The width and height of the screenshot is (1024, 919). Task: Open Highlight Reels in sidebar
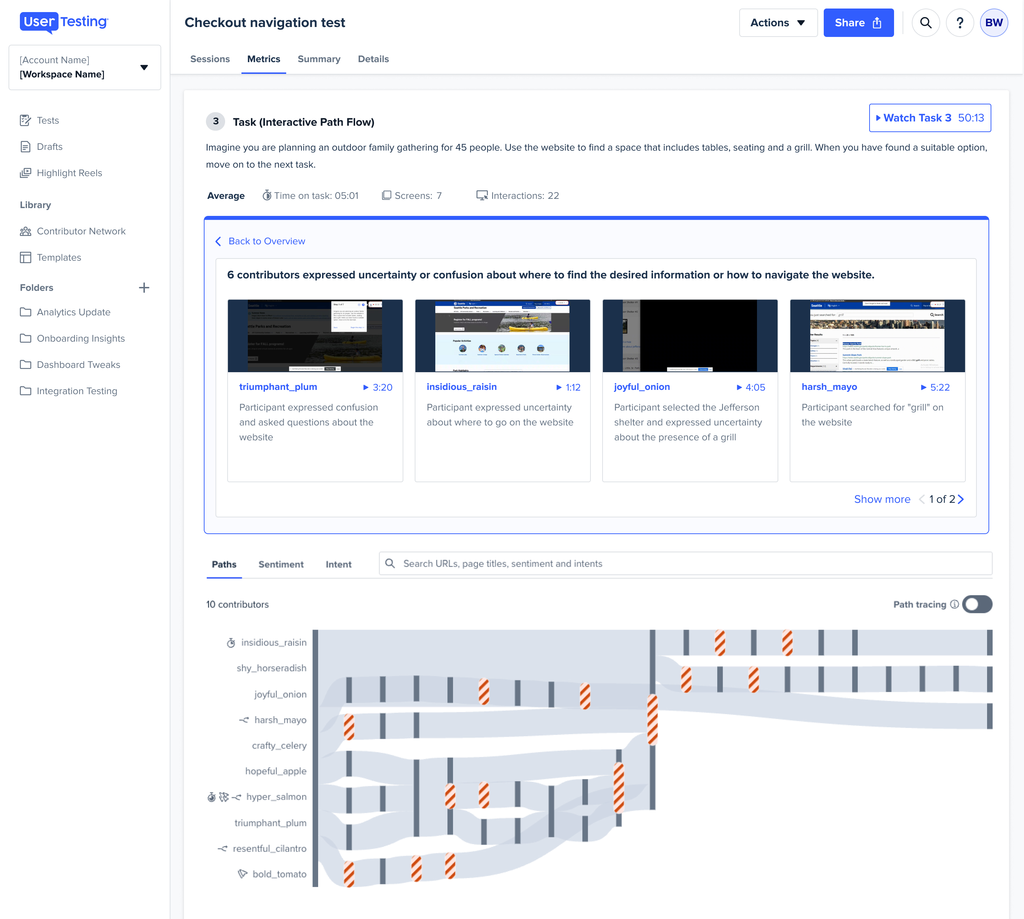coord(69,173)
